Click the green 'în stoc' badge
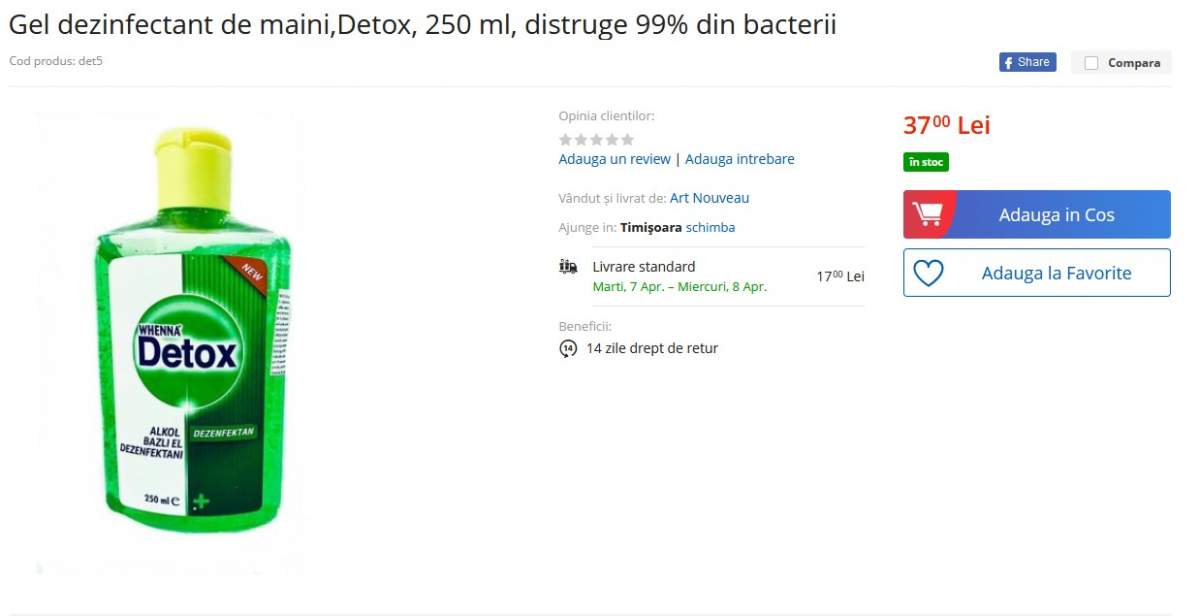Viewport: 1200px width, 616px height. 926,162
